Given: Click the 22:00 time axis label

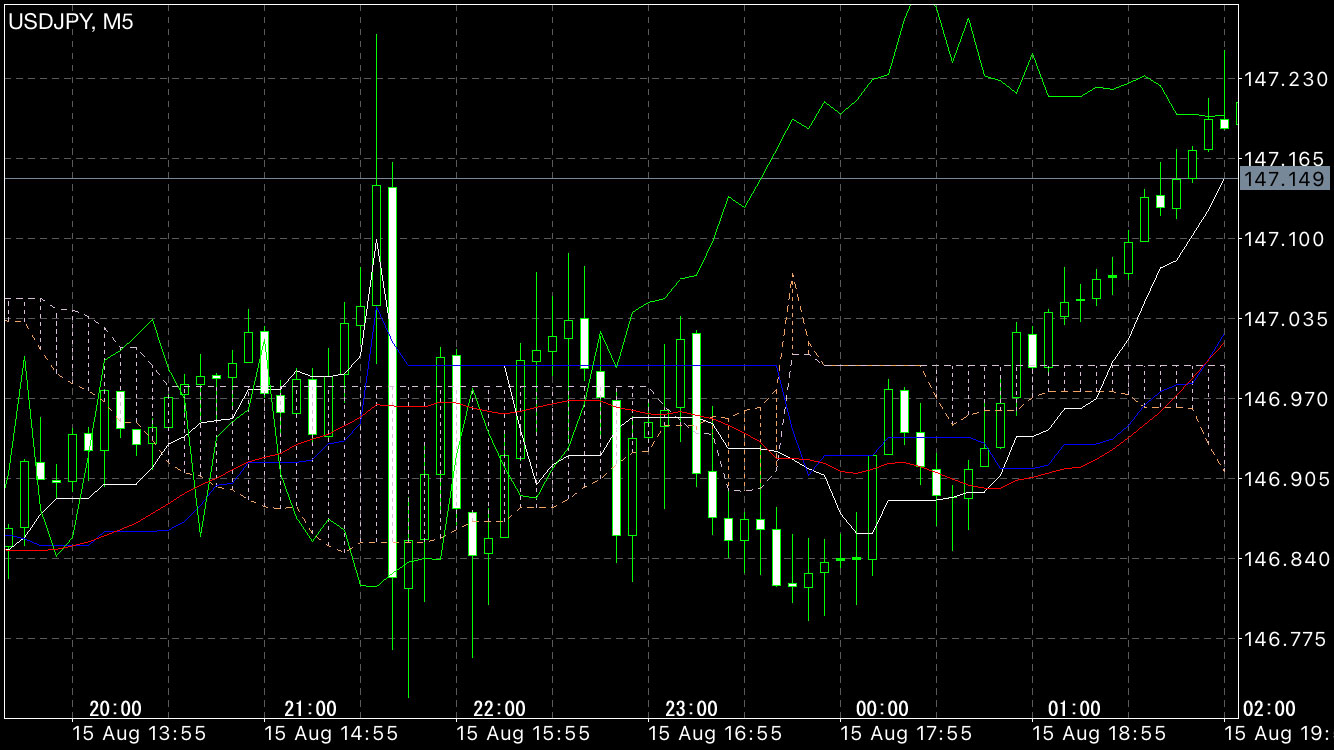Looking at the screenshot, I should tap(499, 709).
